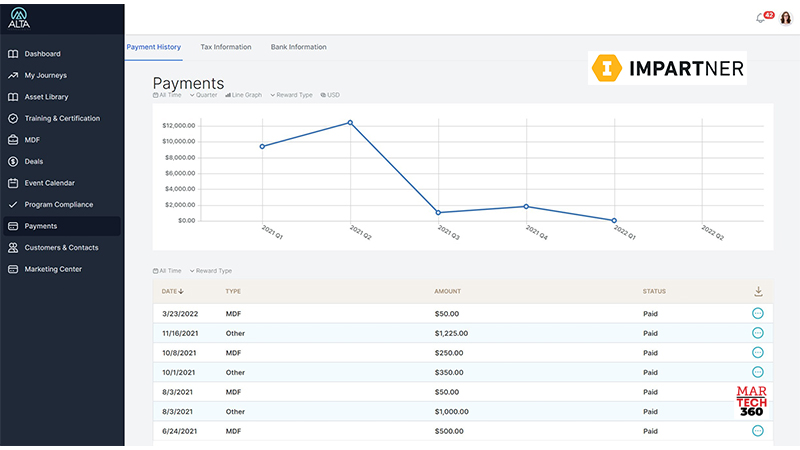Click the TYPE column header
The width and height of the screenshot is (800, 450).
pos(233,291)
